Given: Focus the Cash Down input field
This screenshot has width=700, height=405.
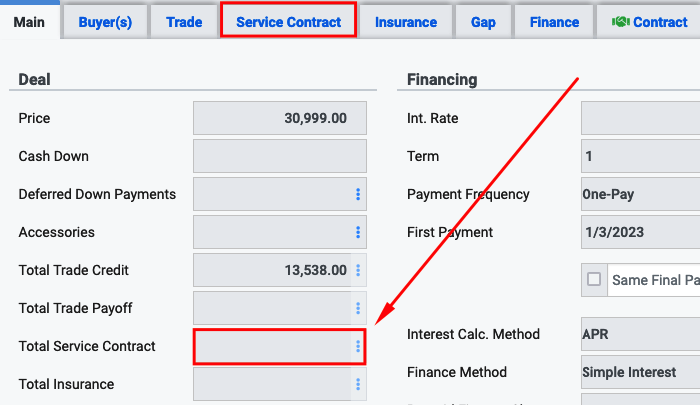Looking at the screenshot, I should pos(280,156).
